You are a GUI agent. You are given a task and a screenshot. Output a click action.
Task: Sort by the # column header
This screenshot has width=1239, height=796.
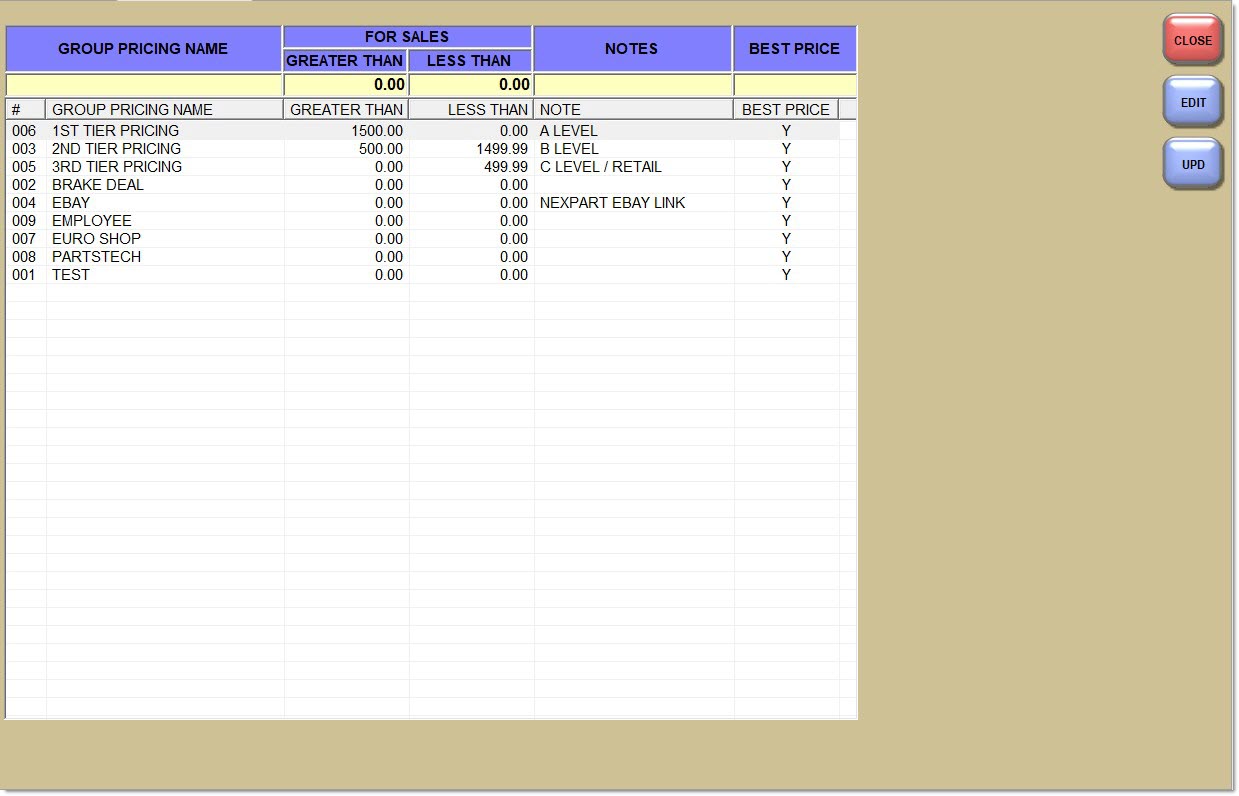click(25, 110)
